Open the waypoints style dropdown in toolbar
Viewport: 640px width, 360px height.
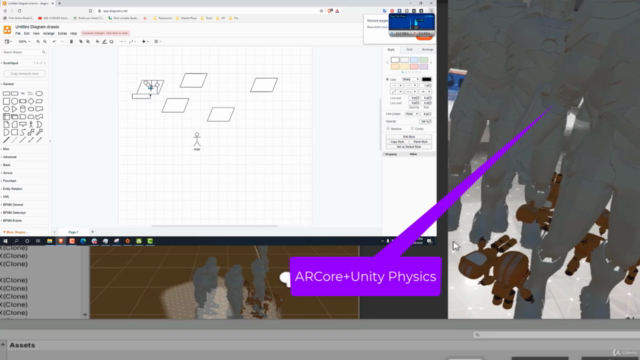pos(132,42)
